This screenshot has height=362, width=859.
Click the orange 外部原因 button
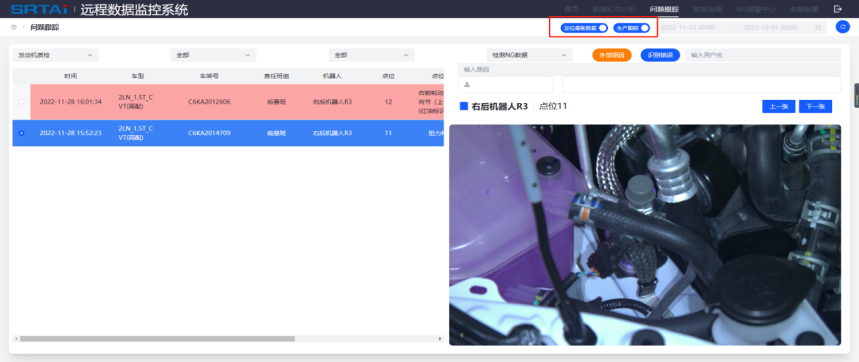pos(612,55)
